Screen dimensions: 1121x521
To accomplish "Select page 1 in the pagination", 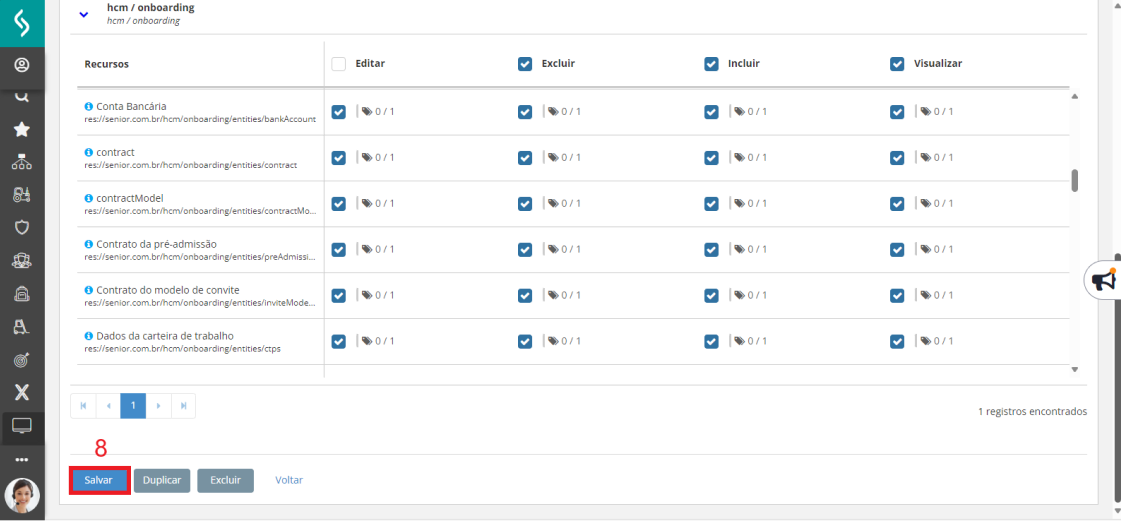I will pyautogui.click(x=133, y=406).
